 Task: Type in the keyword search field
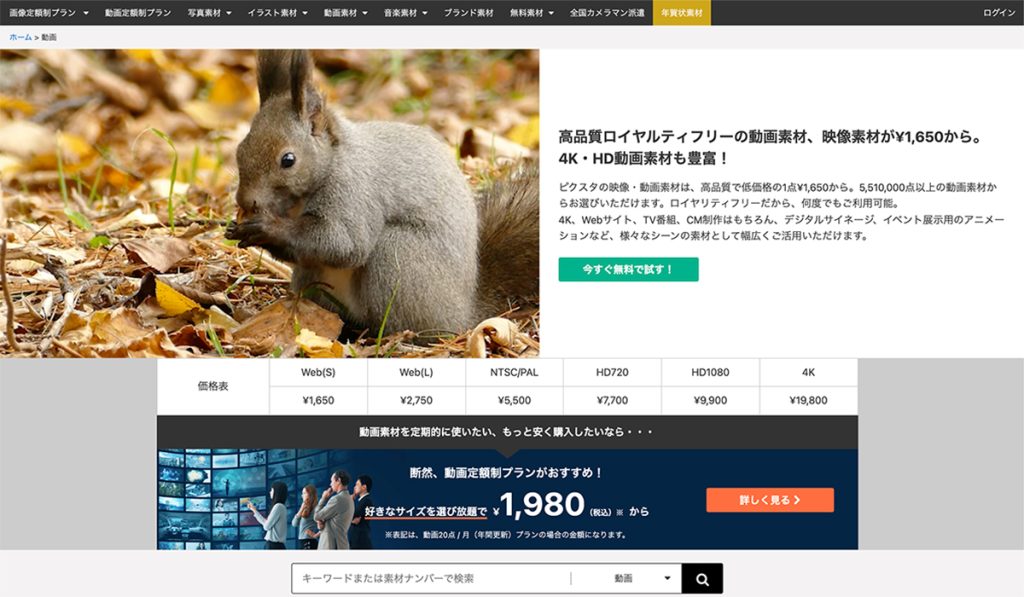(430, 578)
